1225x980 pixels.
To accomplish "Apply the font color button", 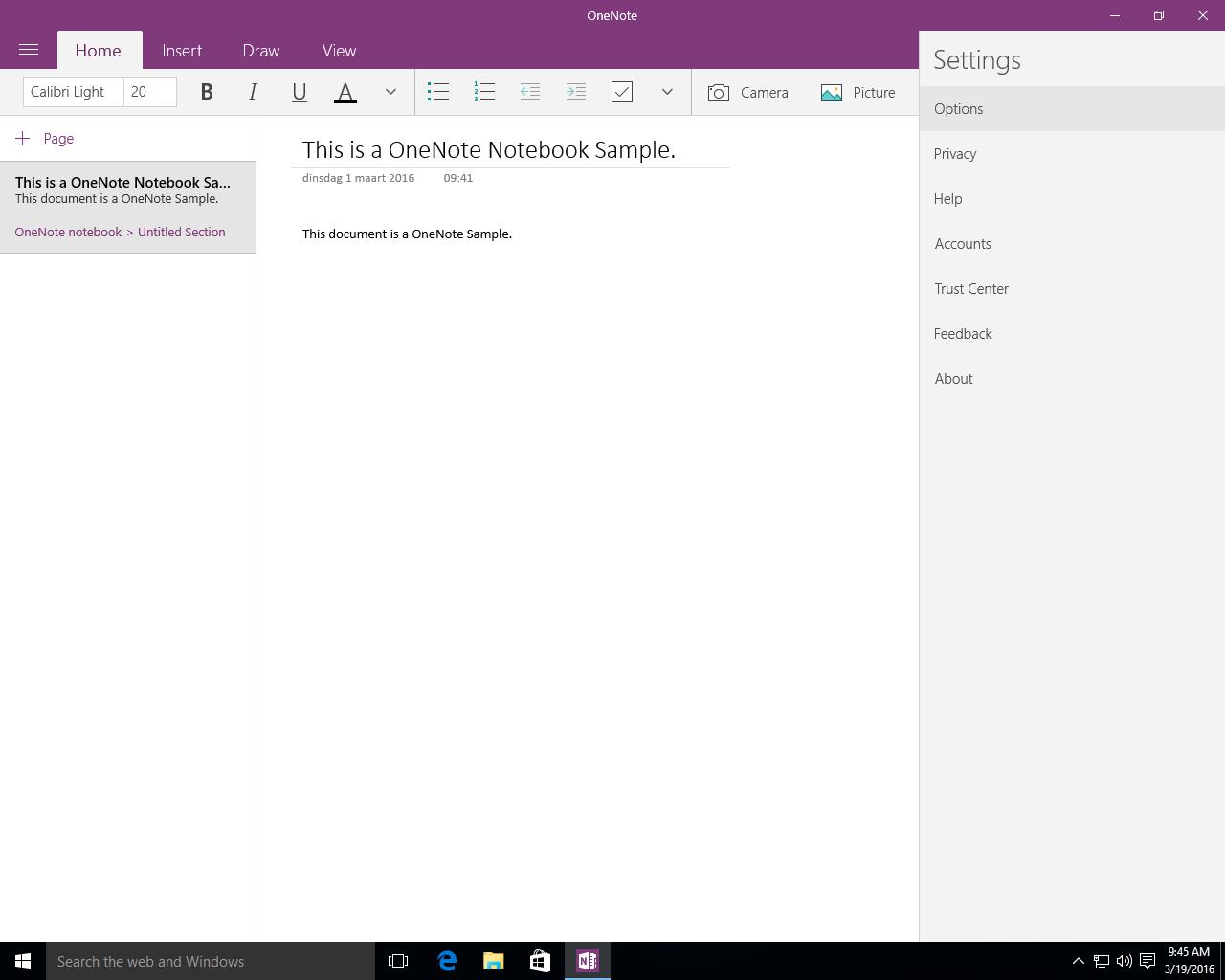I will tap(345, 92).
